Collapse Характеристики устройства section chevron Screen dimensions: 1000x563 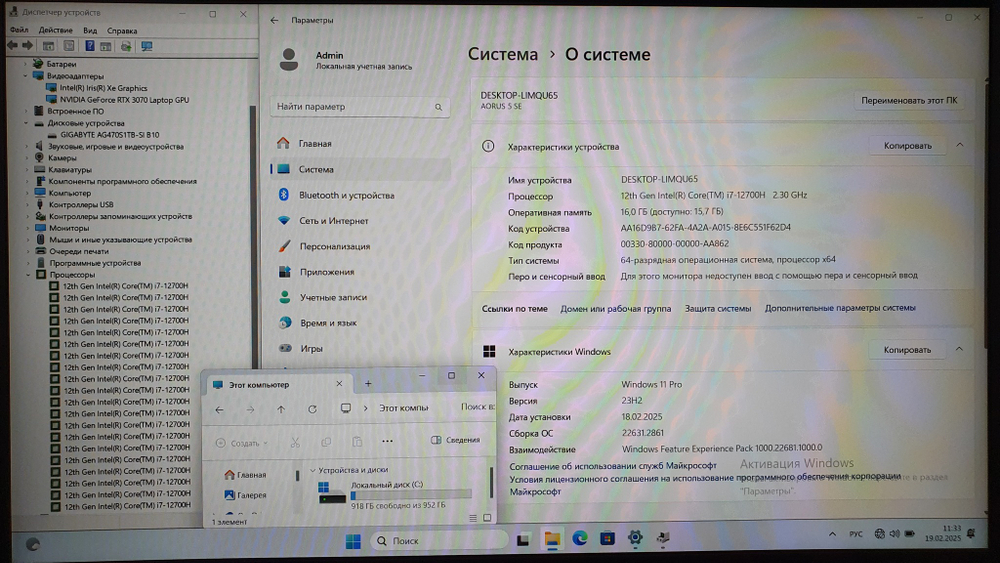point(959,145)
